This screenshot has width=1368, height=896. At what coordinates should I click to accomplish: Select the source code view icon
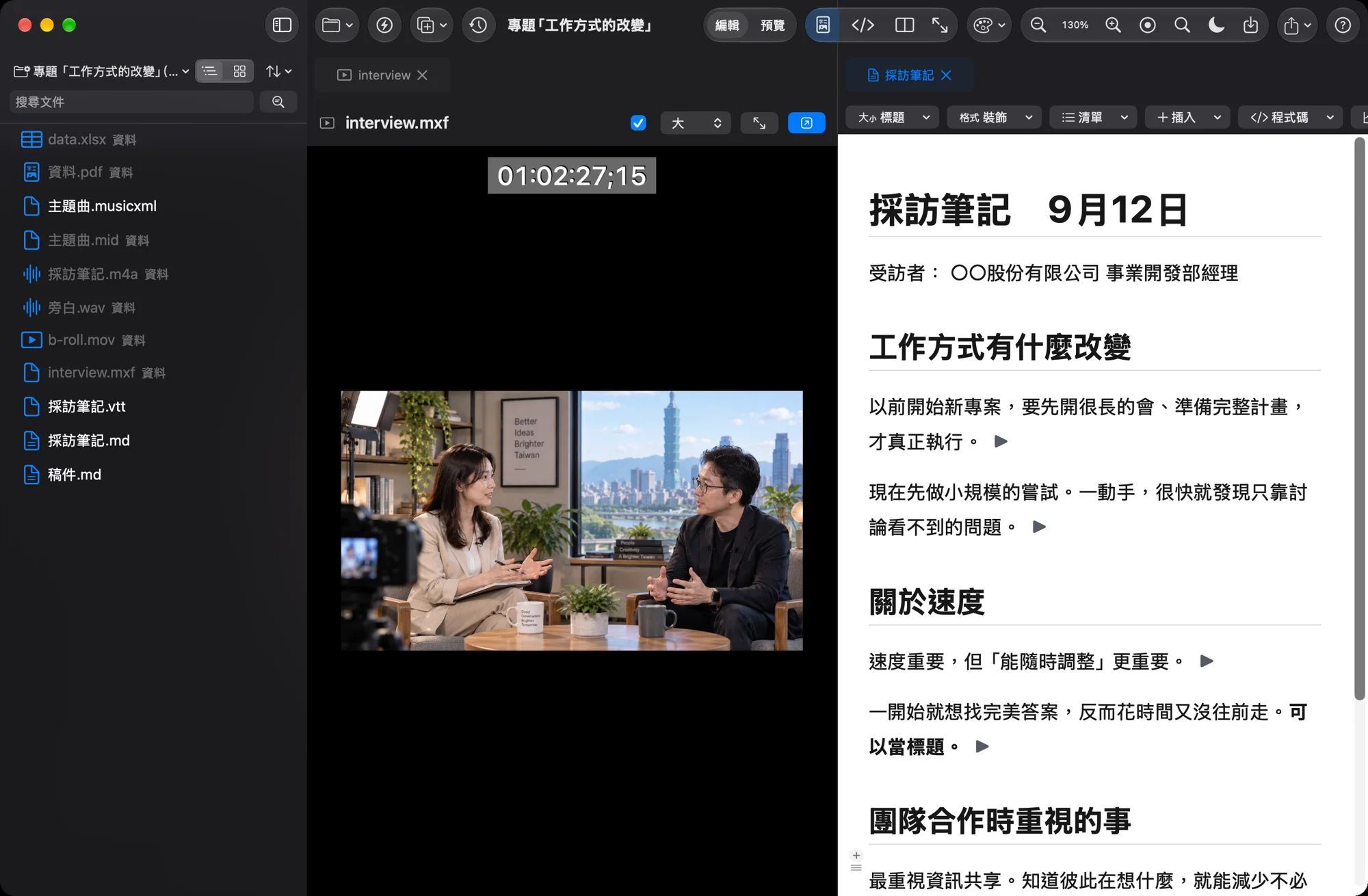[x=863, y=25]
